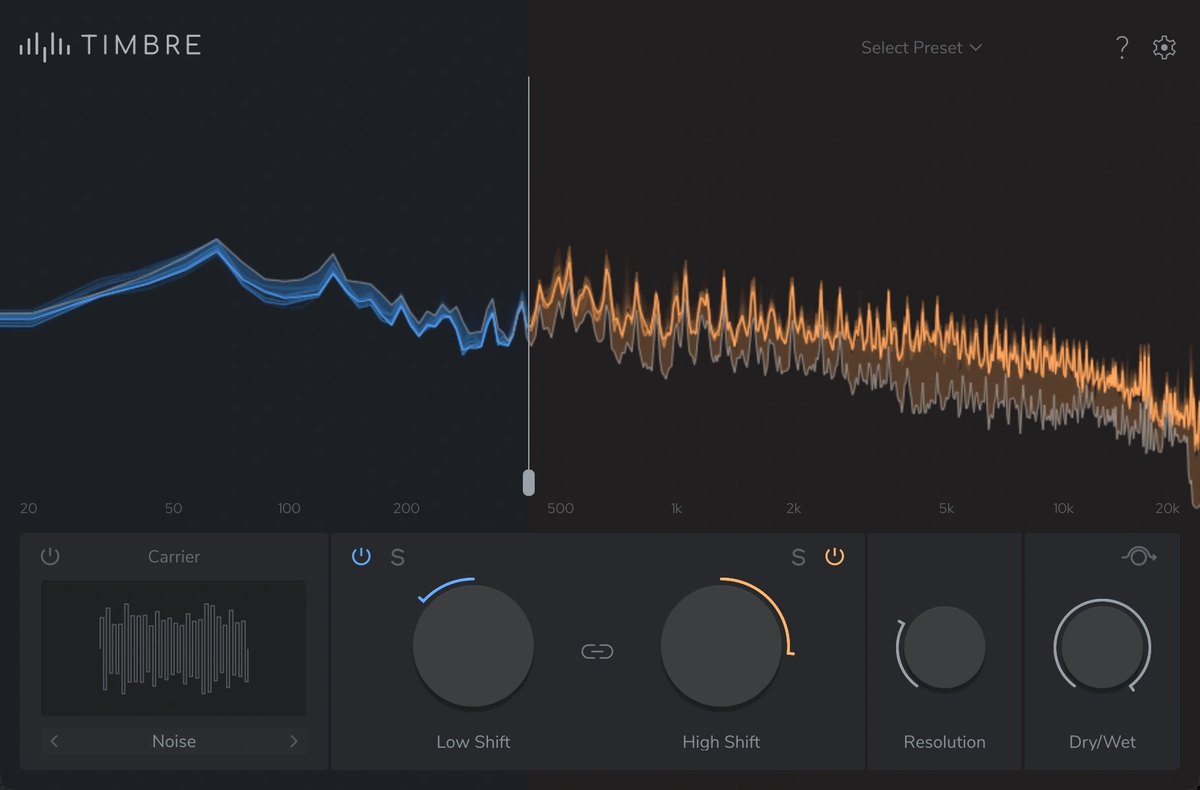Click the Low Shift label
Screen dimensions: 1200x790
click(x=473, y=742)
